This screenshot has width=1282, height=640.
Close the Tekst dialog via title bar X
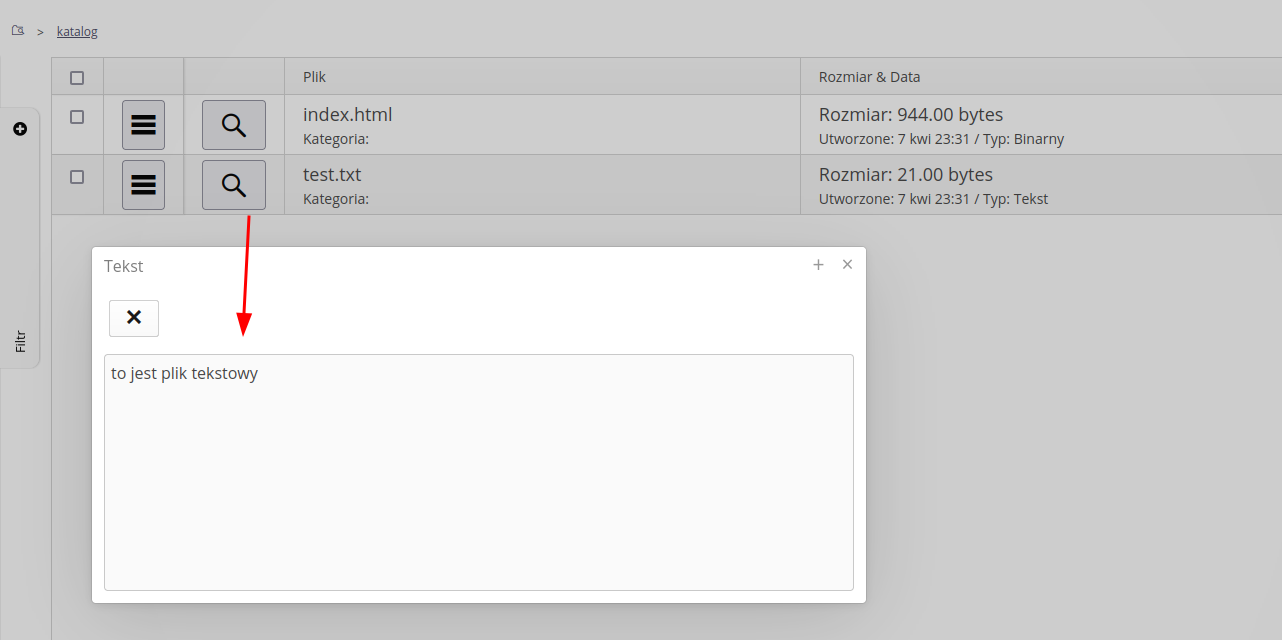[847, 265]
